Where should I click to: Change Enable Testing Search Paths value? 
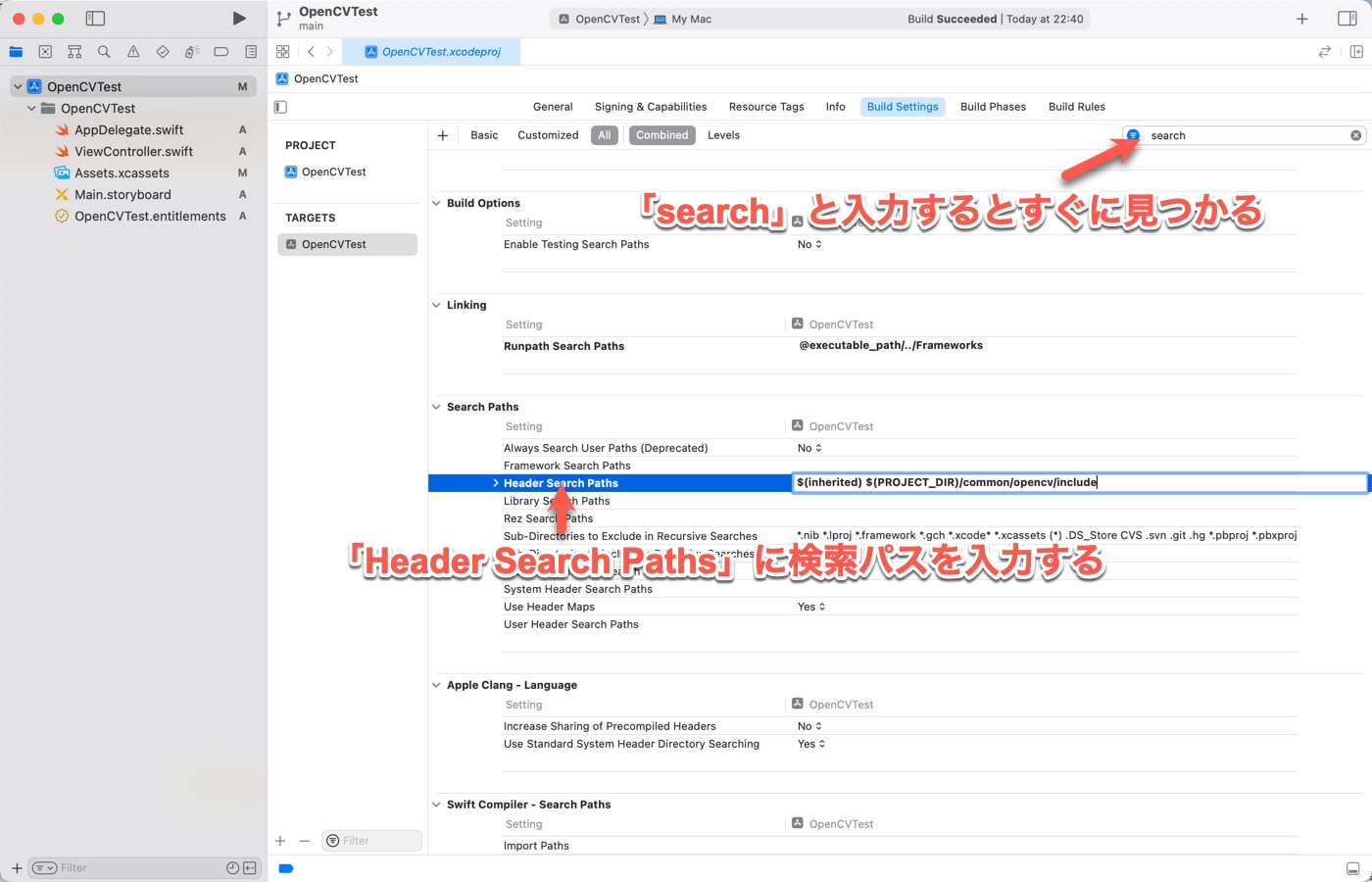pos(809,244)
